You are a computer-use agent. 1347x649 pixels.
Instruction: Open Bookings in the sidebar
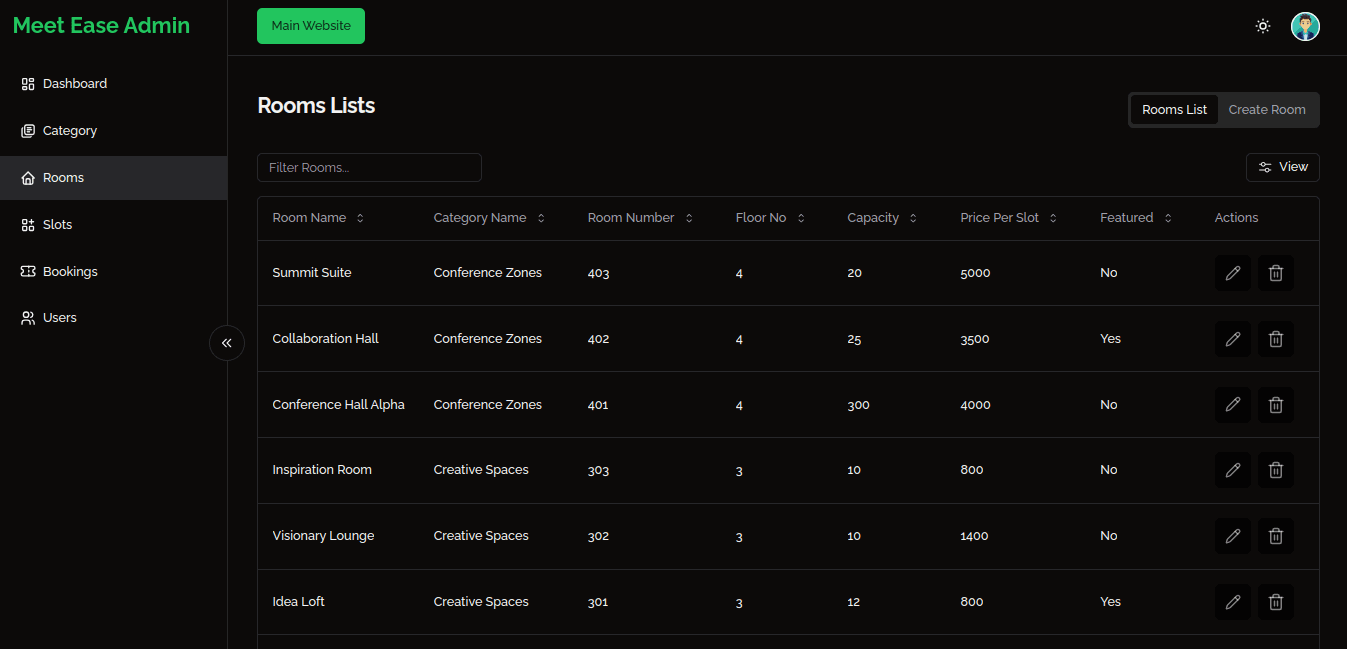click(70, 271)
